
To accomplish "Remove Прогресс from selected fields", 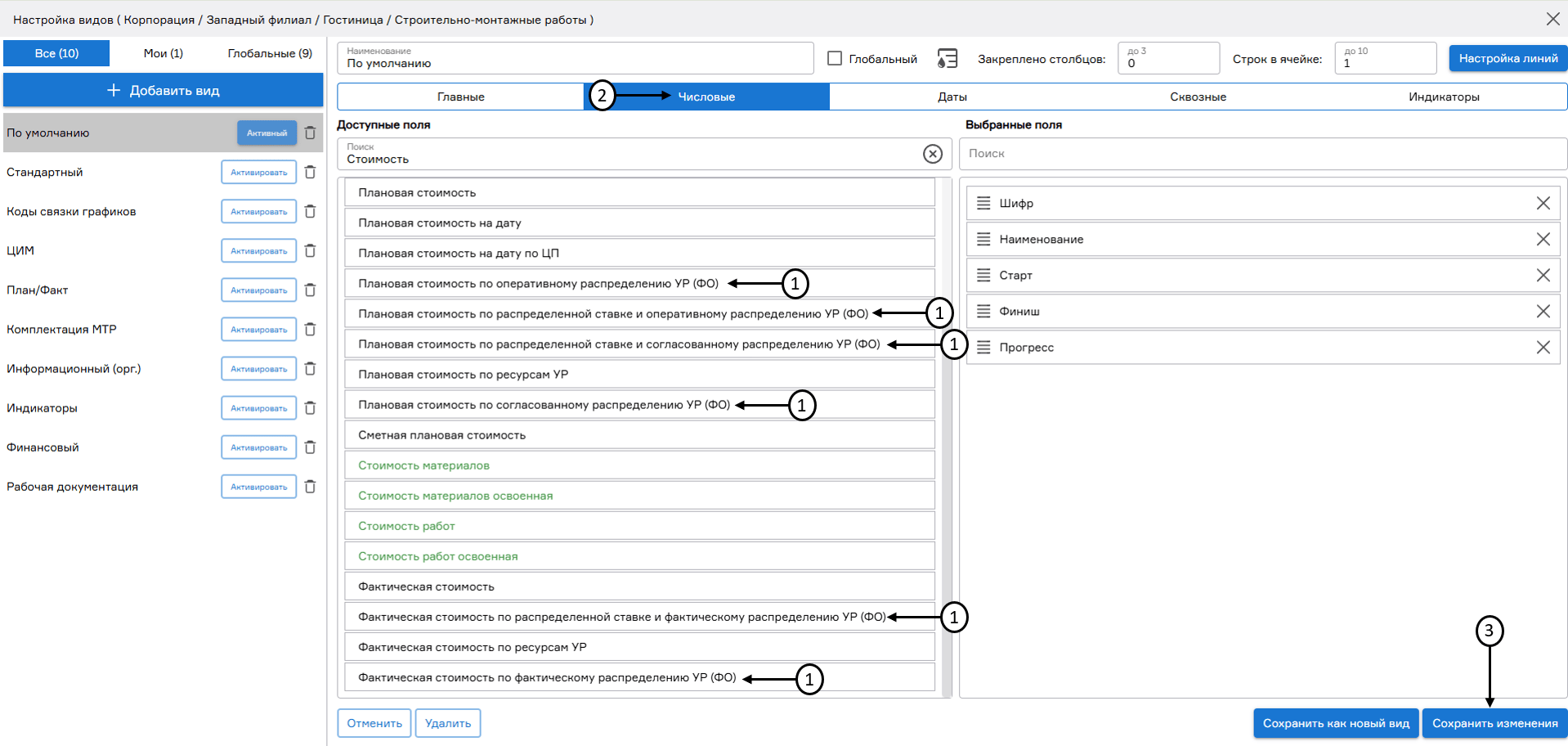I will [x=1543, y=348].
